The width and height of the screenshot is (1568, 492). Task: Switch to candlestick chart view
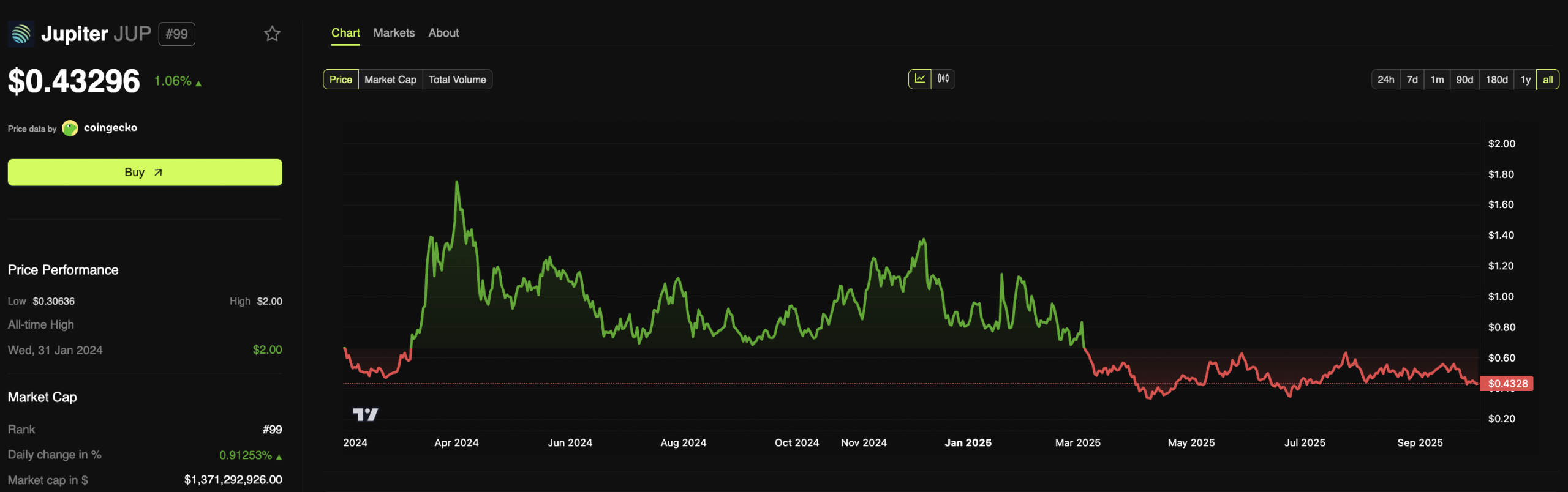click(x=943, y=79)
